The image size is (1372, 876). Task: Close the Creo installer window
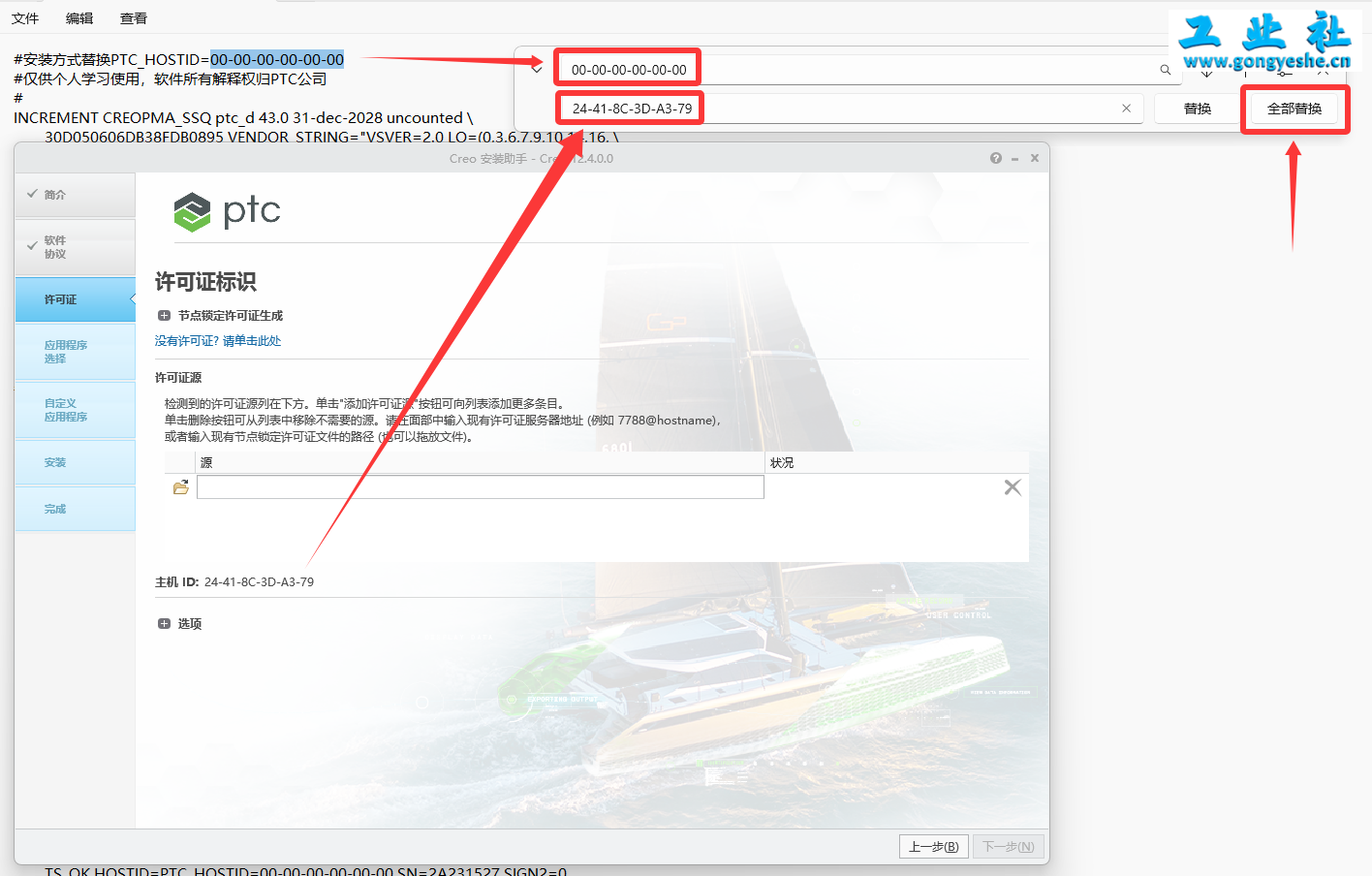(1035, 158)
